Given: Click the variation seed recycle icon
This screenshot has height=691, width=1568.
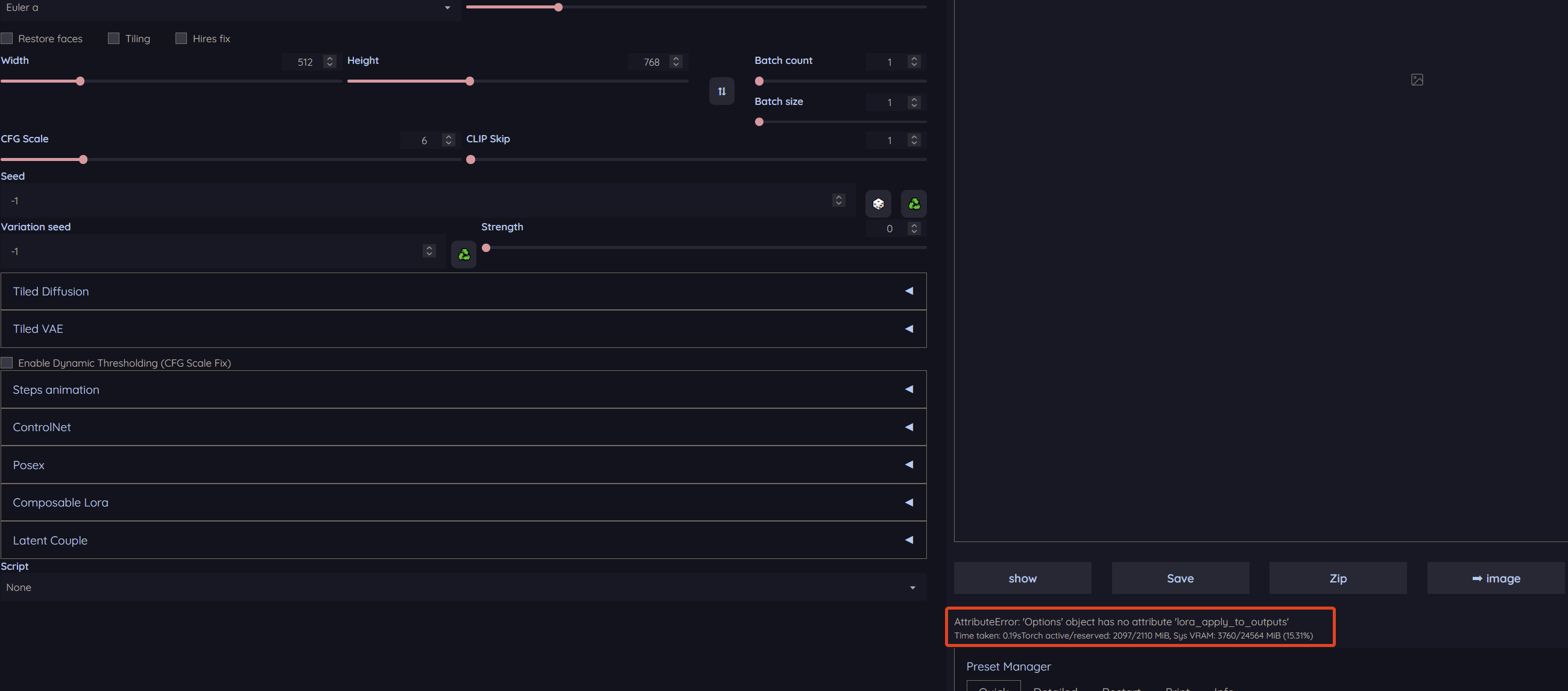Looking at the screenshot, I should [464, 254].
